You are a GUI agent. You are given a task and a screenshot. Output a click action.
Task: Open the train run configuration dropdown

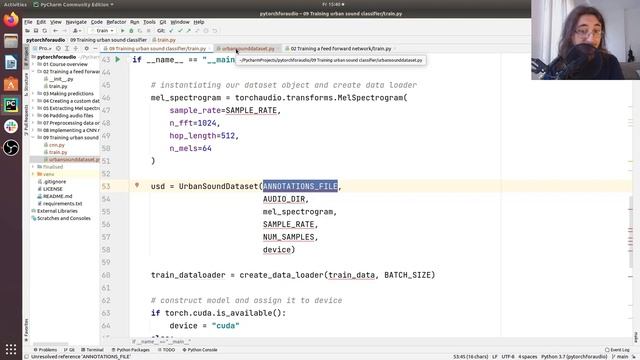tap(102, 31)
